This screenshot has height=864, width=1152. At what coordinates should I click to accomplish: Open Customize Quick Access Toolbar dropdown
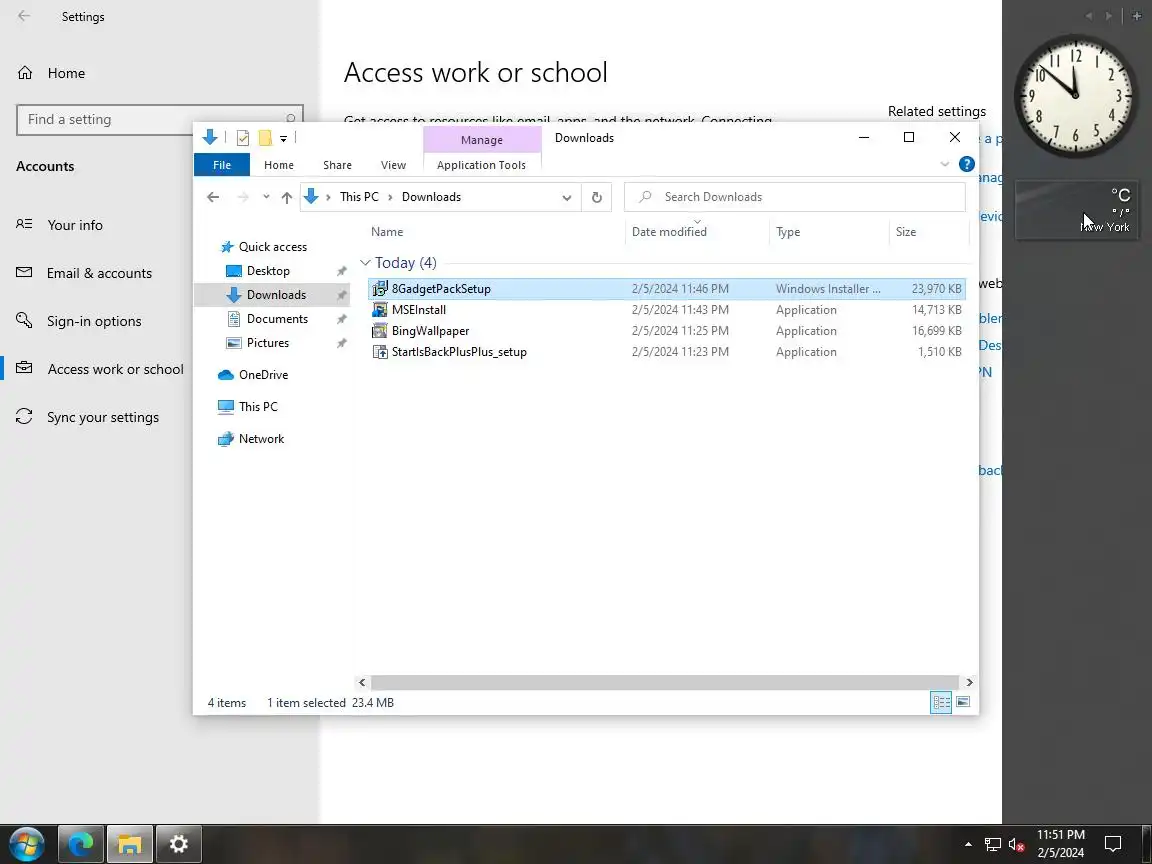(284, 138)
